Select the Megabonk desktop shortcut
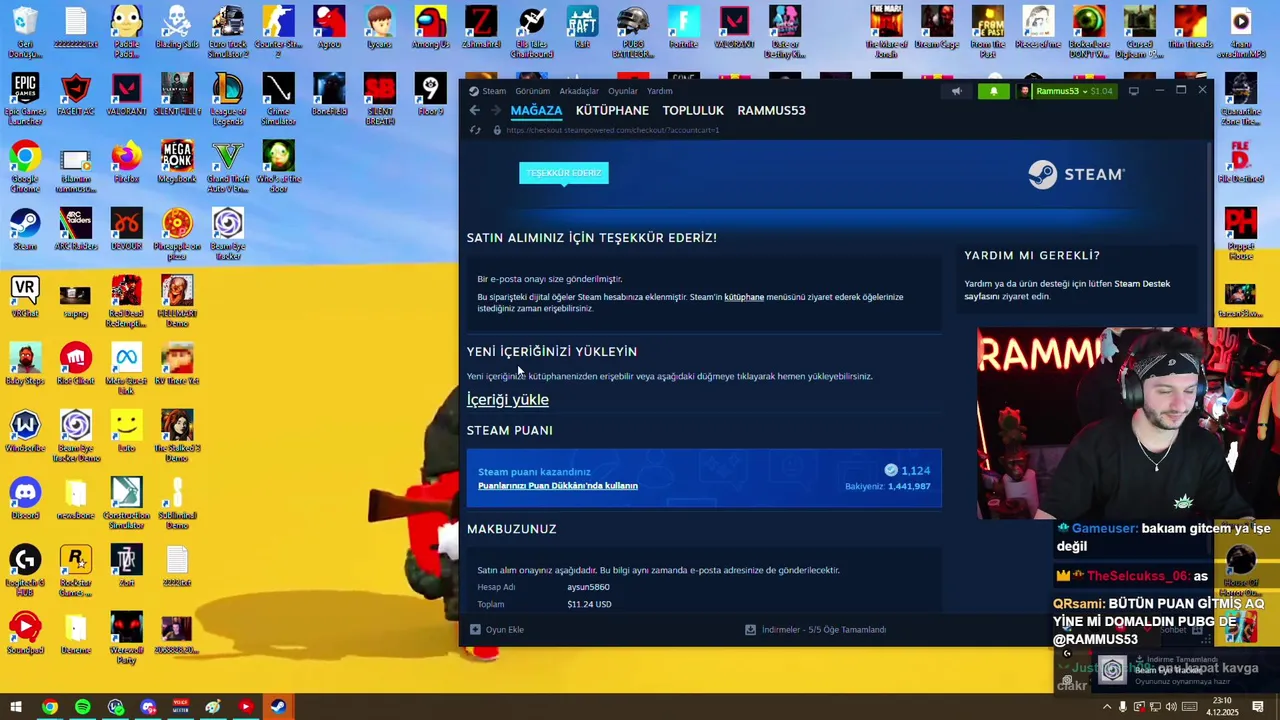The width and height of the screenshot is (1280, 720). pos(177,162)
